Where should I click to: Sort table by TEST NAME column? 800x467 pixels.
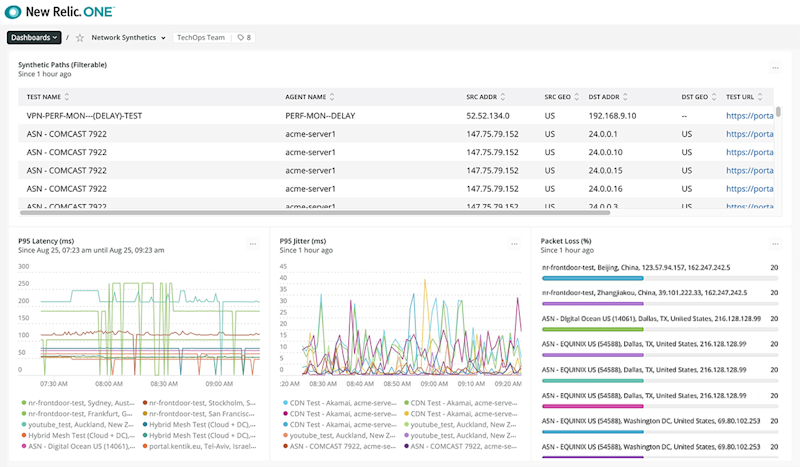coord(46,97)
